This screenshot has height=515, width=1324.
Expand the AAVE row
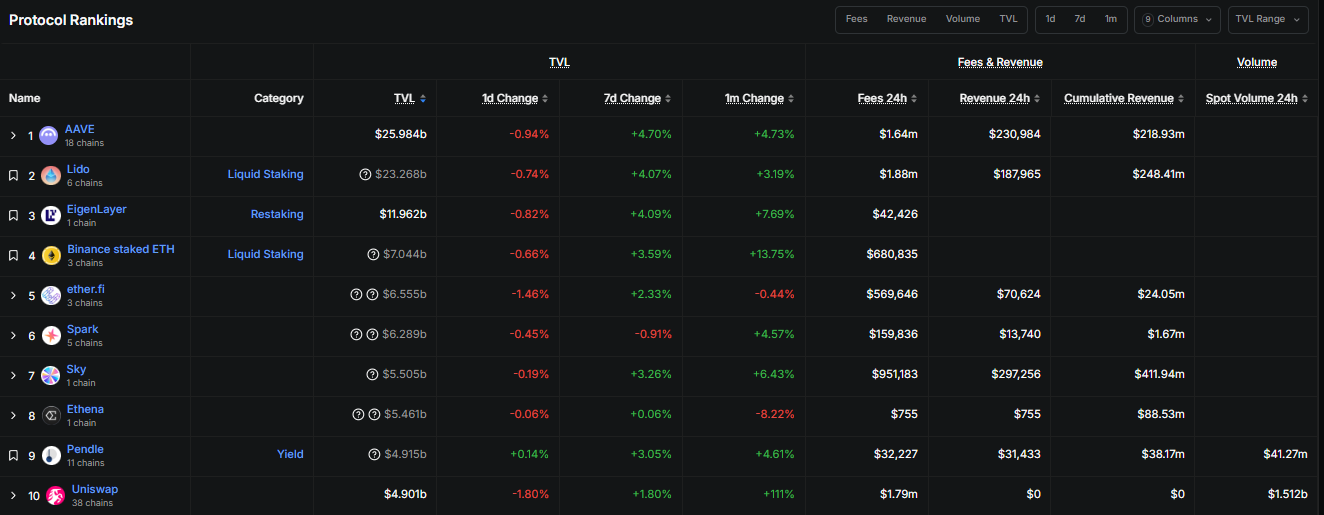[13, 135]
